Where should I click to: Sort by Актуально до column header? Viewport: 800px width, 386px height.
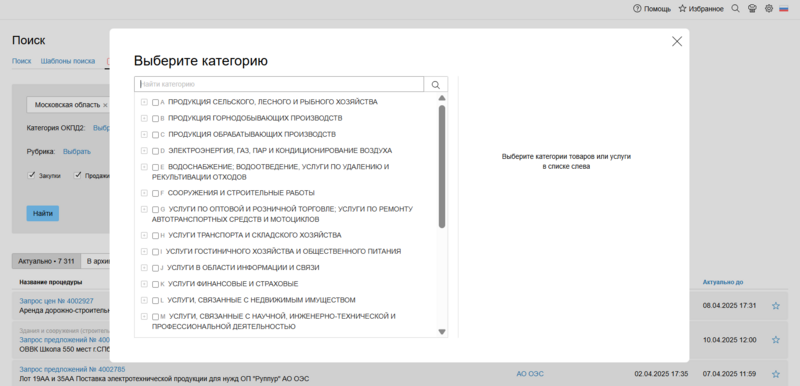(723, 282)
